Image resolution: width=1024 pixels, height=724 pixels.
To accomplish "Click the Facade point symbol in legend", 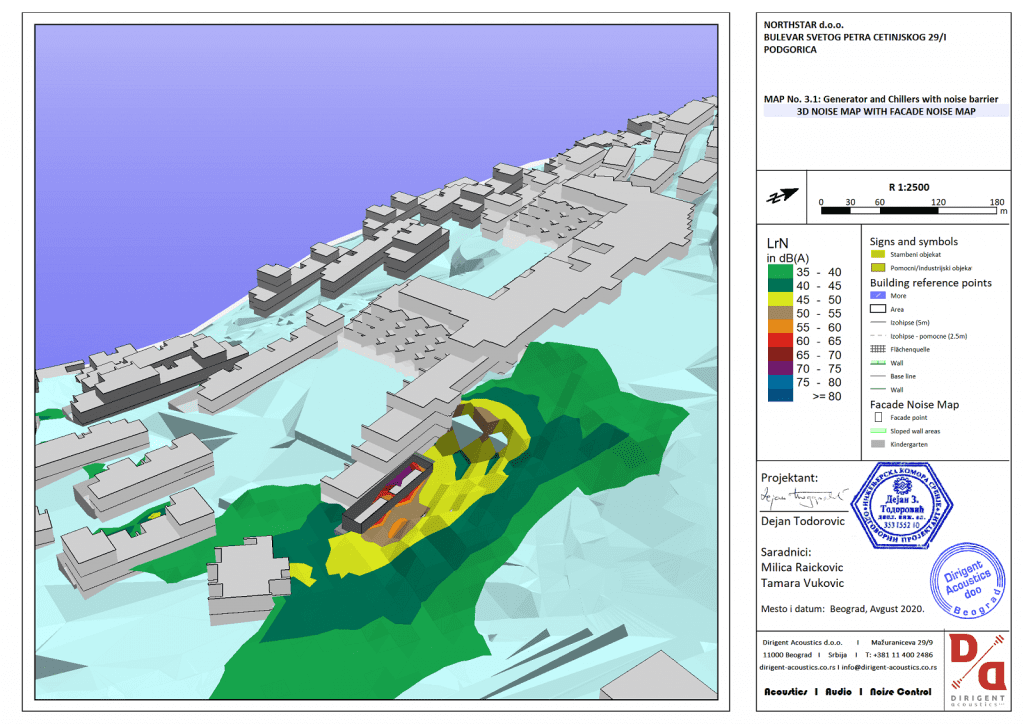I will (x=877, y=417).
